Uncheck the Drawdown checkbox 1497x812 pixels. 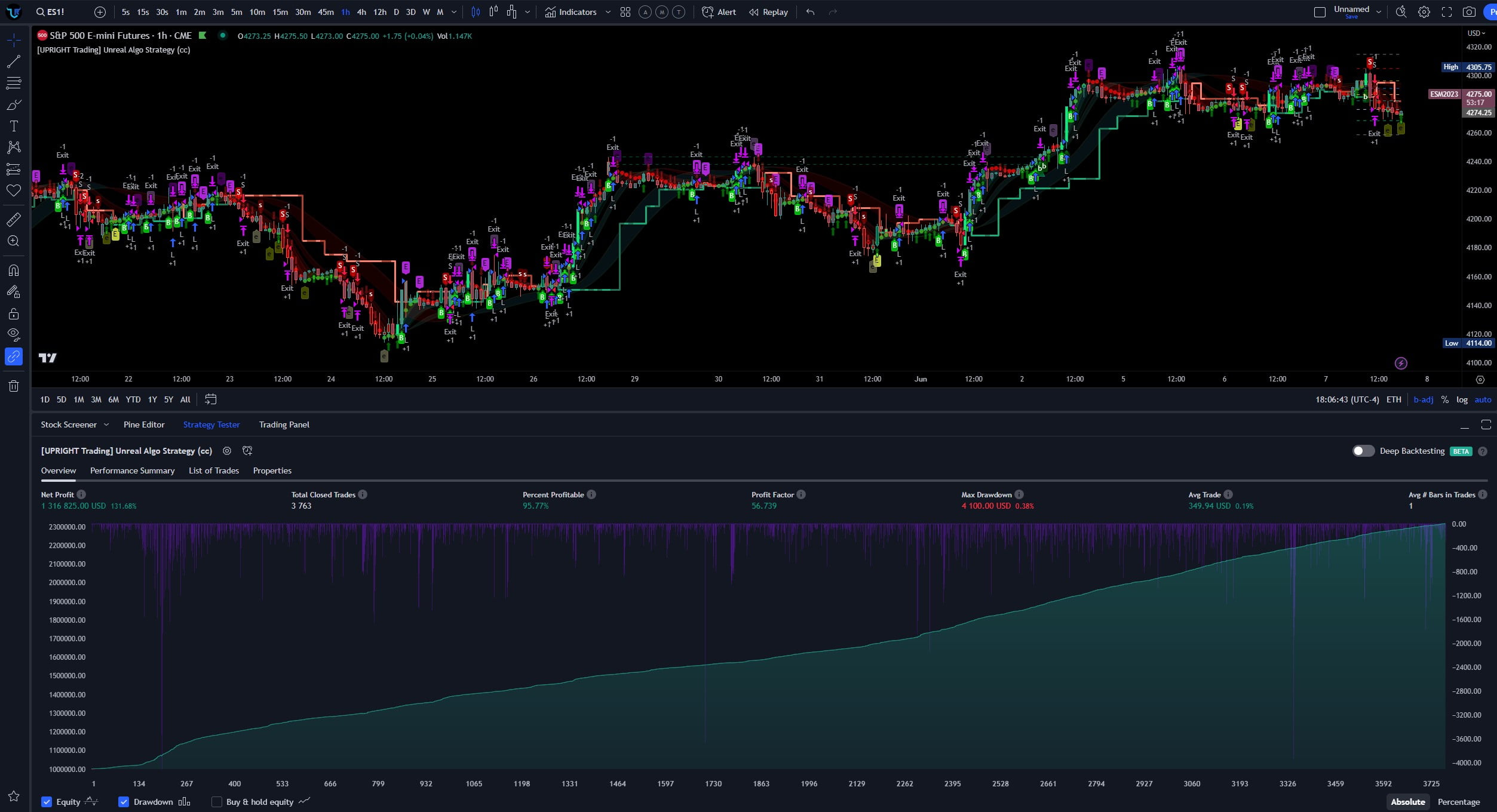tap(124, 802)
